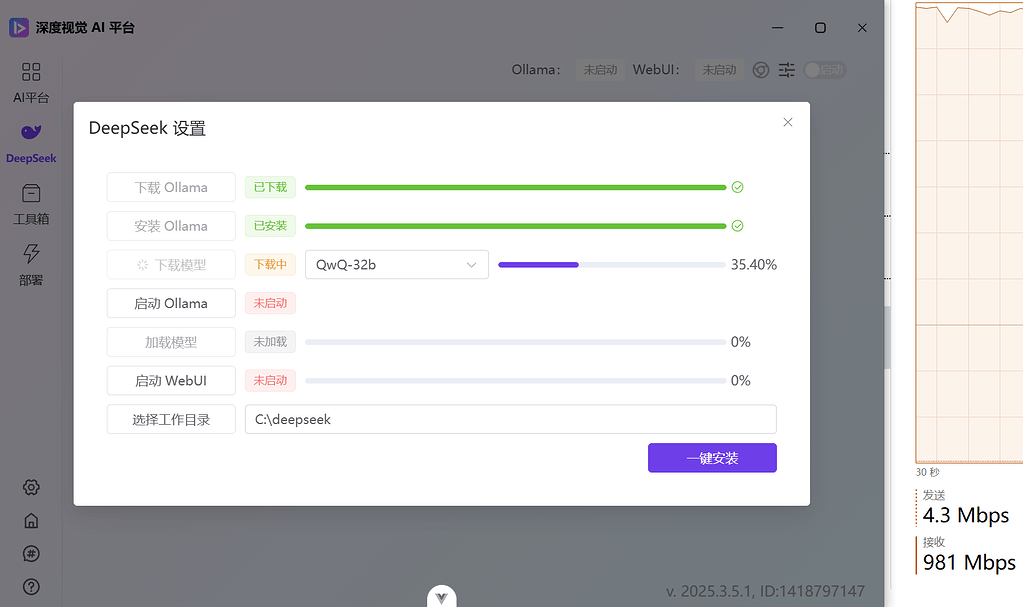Click the 下载中 status tag

270,264
